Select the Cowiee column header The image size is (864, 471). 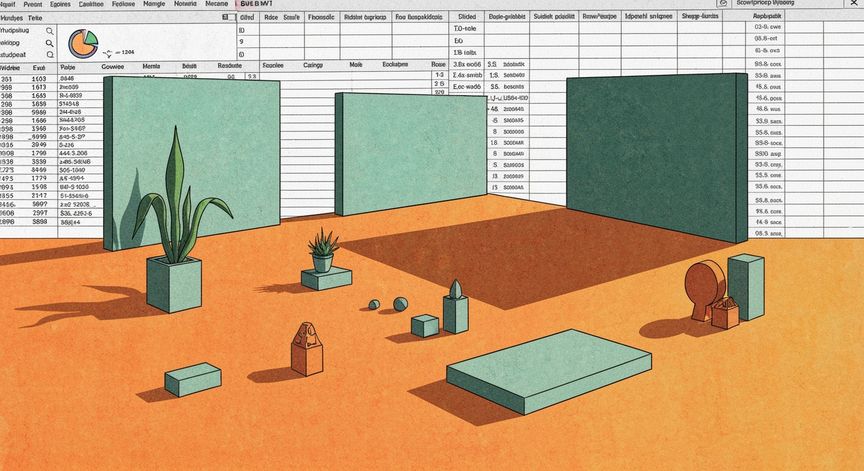112,67
